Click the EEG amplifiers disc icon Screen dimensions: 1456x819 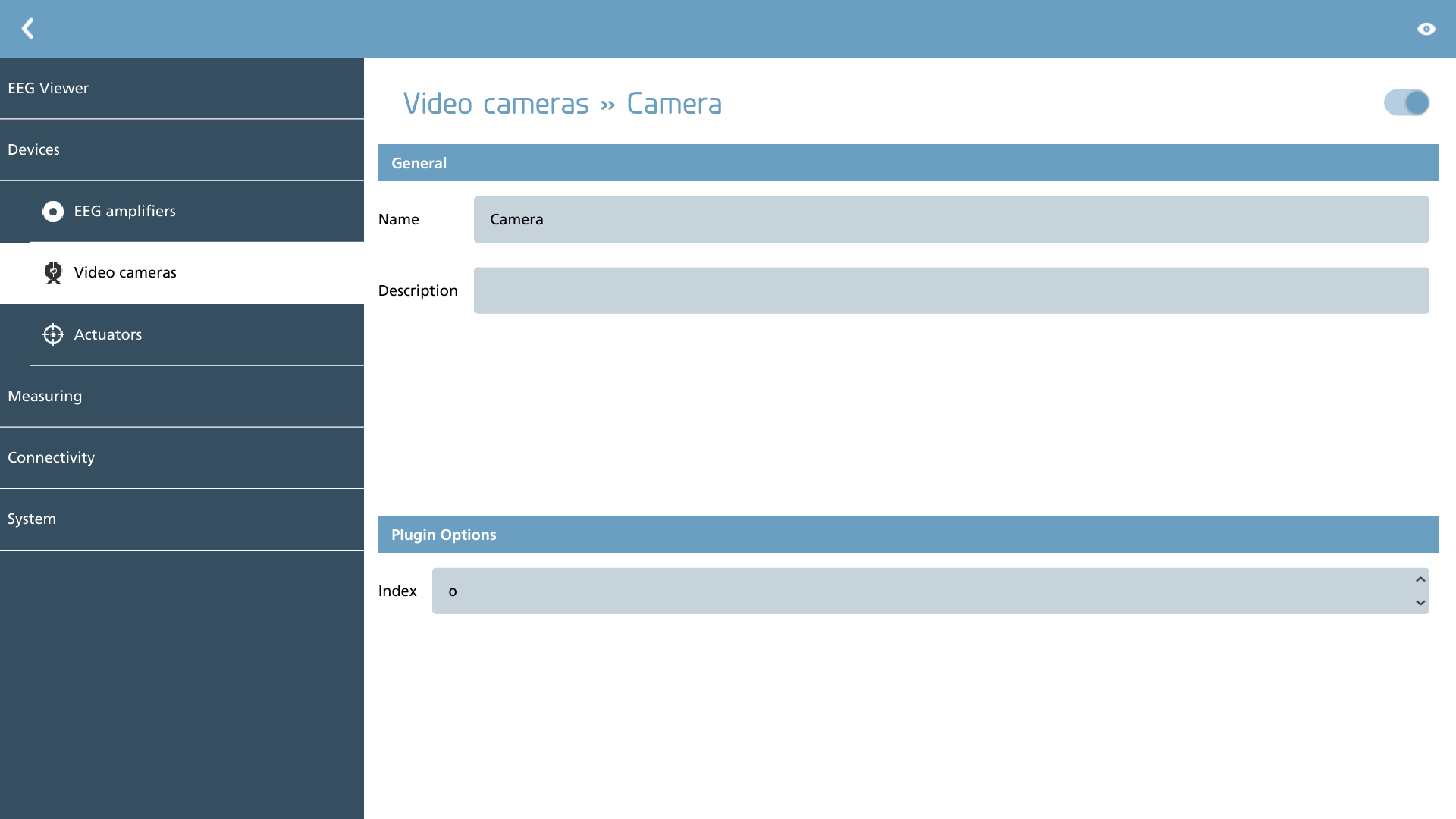53,212
